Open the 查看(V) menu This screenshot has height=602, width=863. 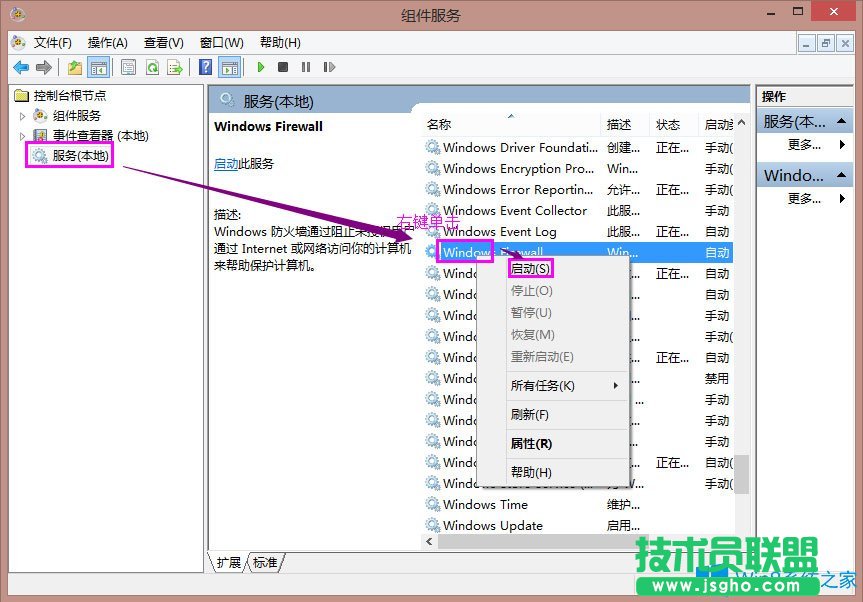162,42
